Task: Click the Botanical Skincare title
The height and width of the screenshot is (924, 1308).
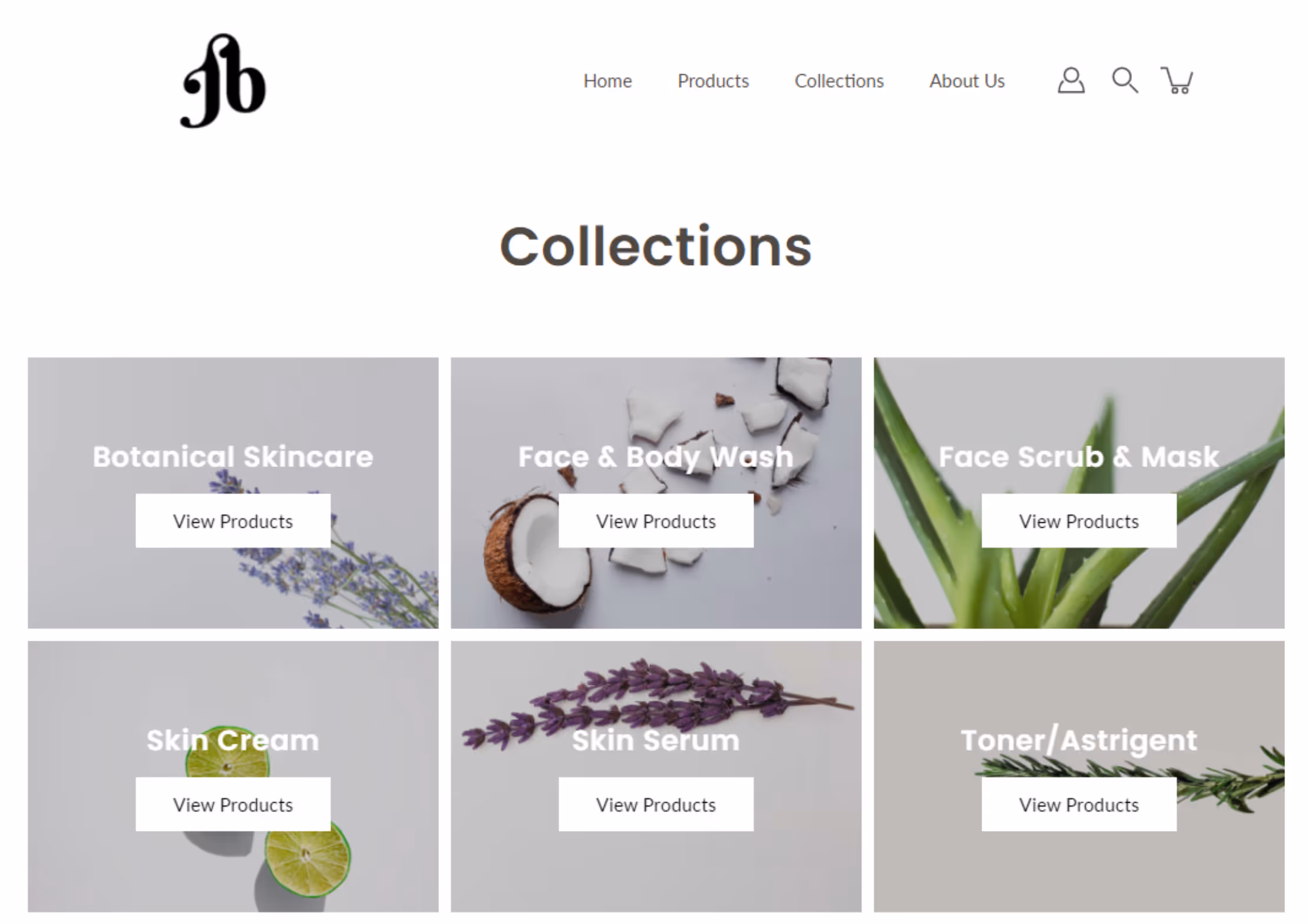Action: click(233, 456)
